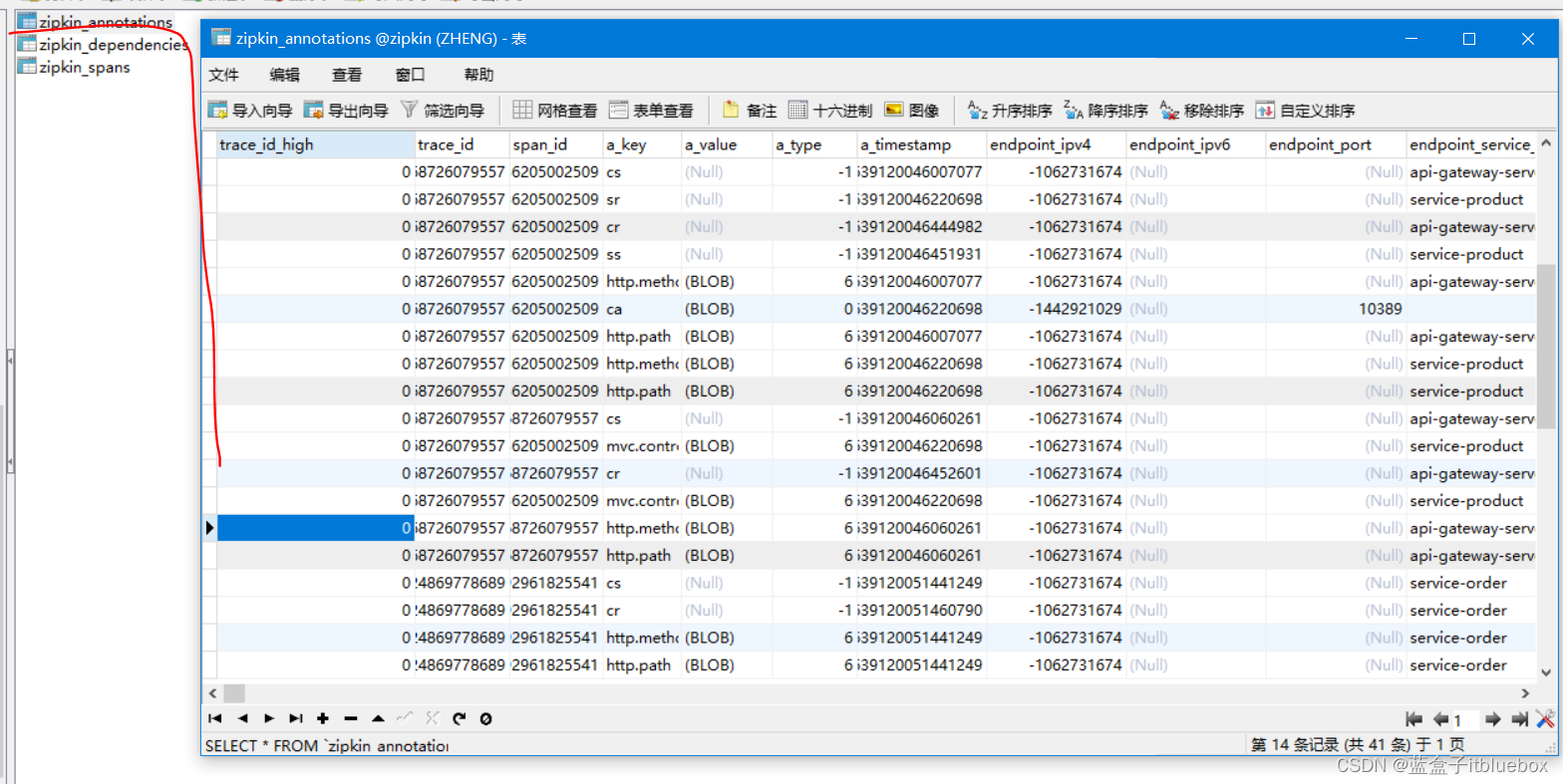
Task: Open the 图像 image viewer
Action: (912, 111)
